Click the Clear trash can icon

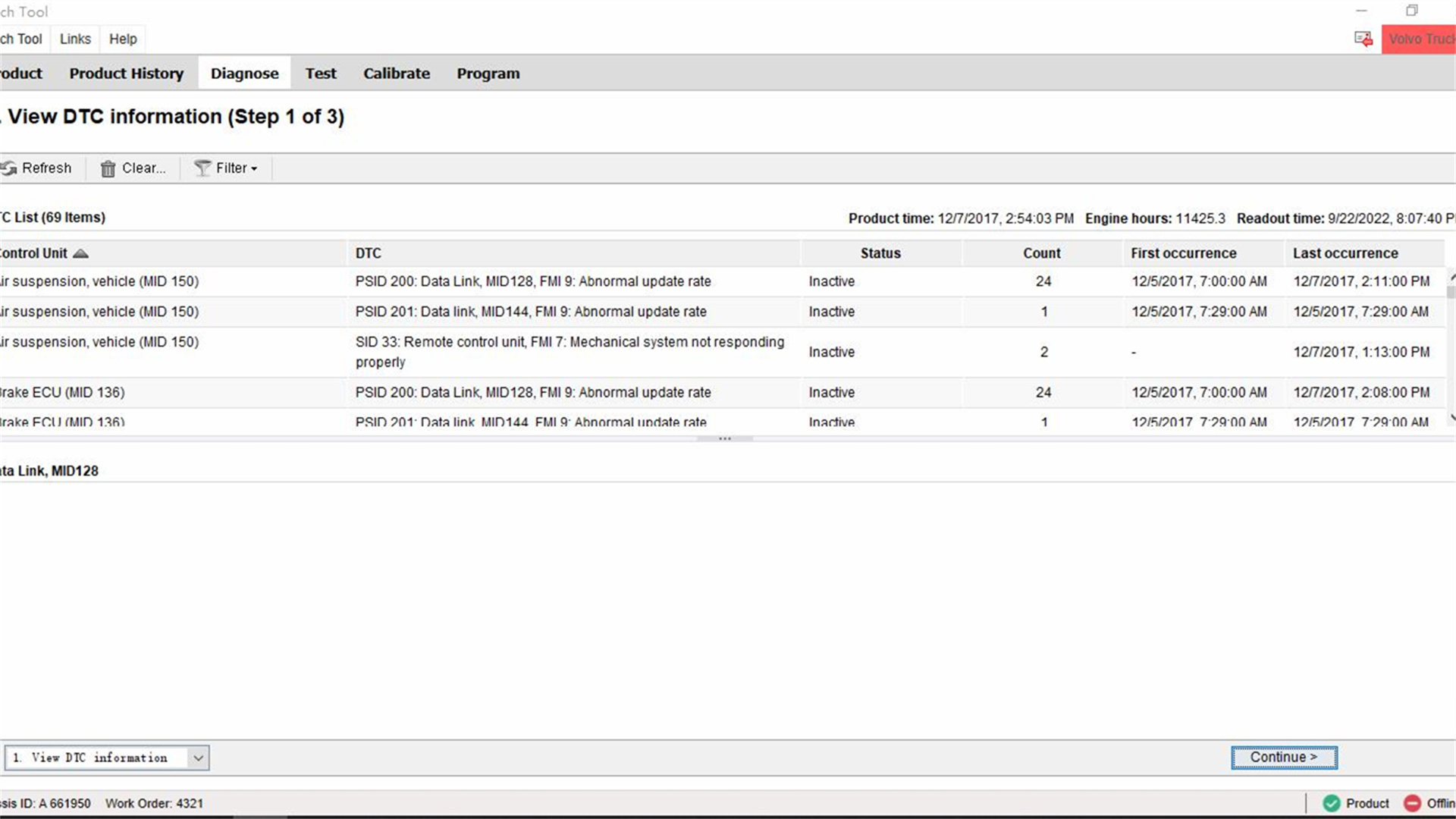coord(108,168)
